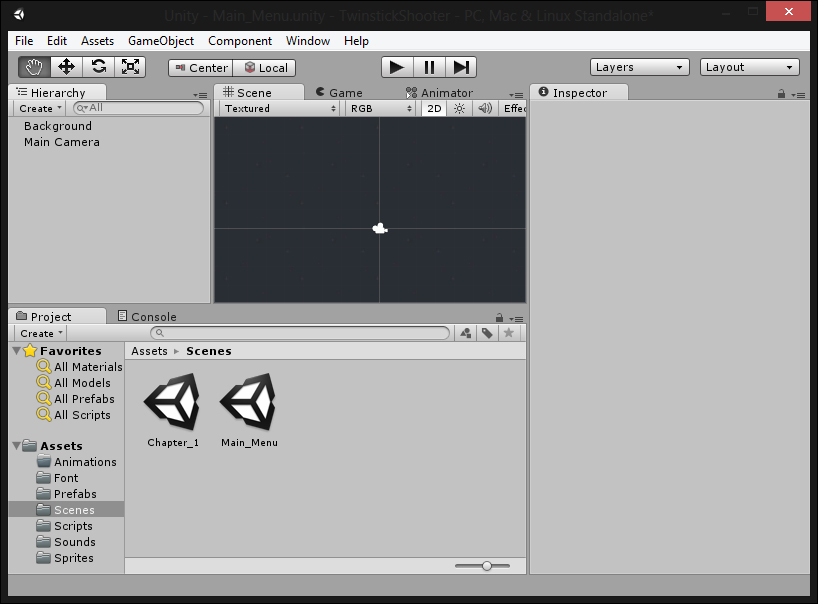Click Save Search star icon
Viewport: 818px width, 604px height.
[x=509, y=333]
